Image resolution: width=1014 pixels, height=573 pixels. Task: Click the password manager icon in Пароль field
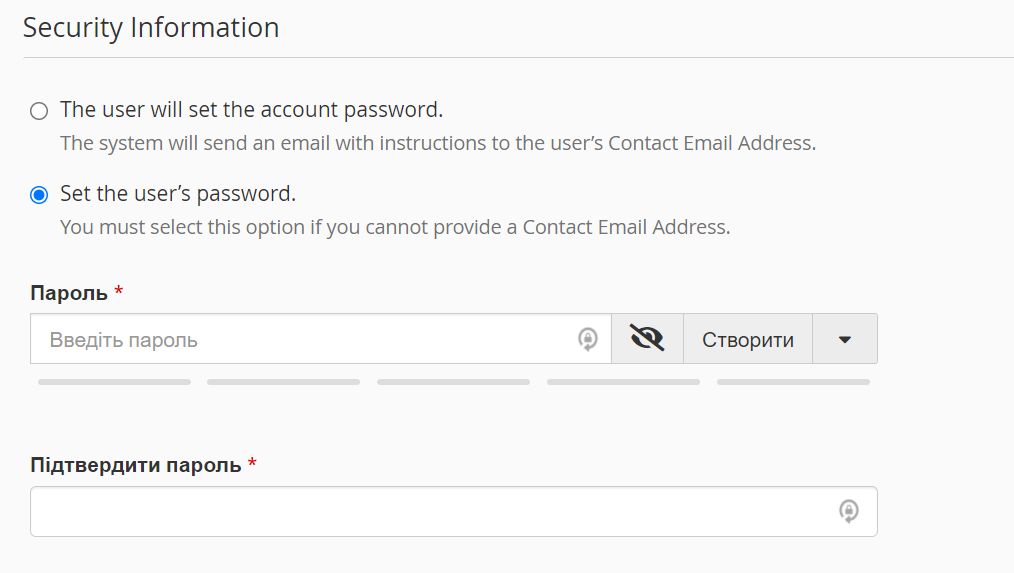click(x=588, y=339)
